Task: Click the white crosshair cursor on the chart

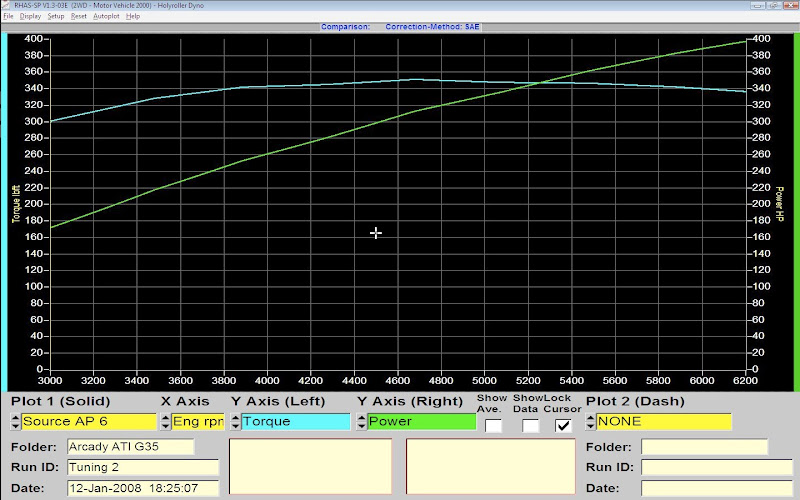Action: pos(376,233)
